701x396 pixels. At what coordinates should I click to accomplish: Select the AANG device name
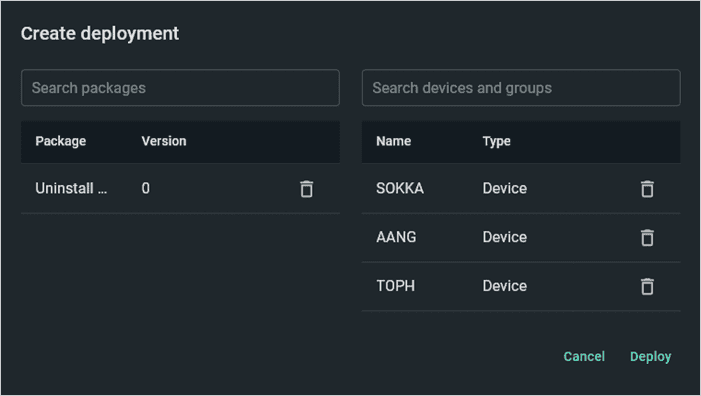tap(396, 237)
